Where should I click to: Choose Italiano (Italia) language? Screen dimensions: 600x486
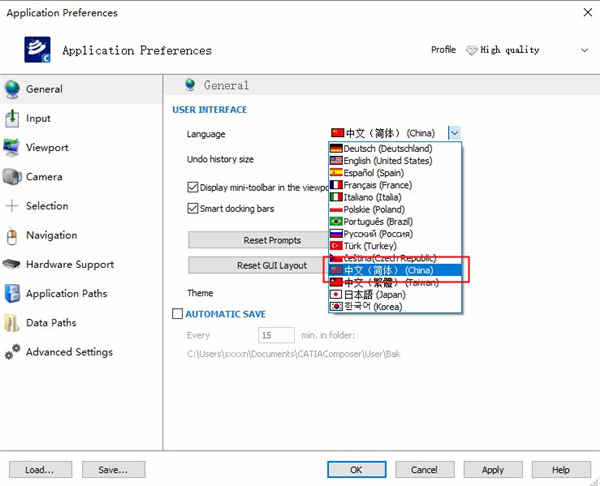395,197
